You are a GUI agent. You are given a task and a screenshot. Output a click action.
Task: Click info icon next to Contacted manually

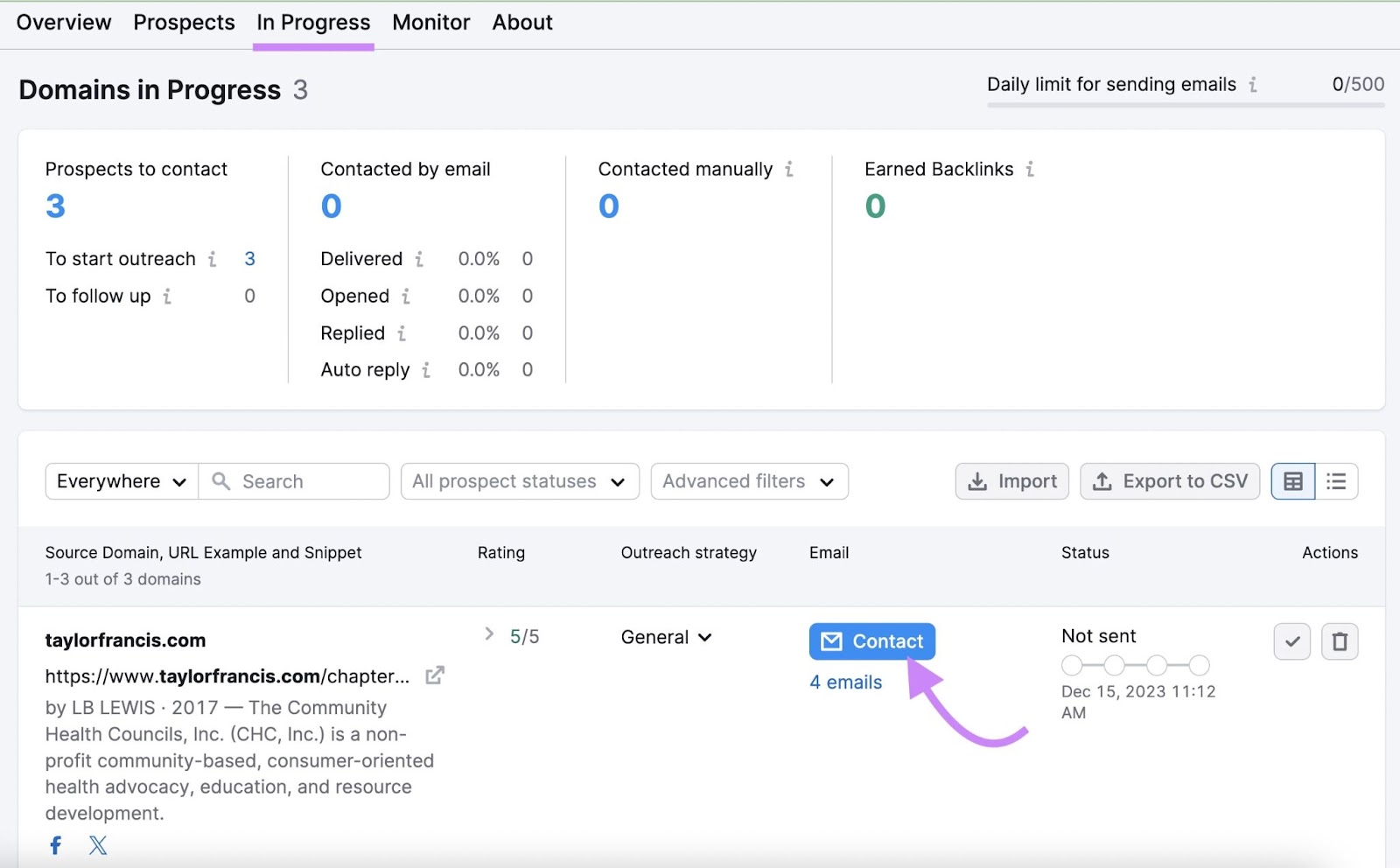click(789, 169)
